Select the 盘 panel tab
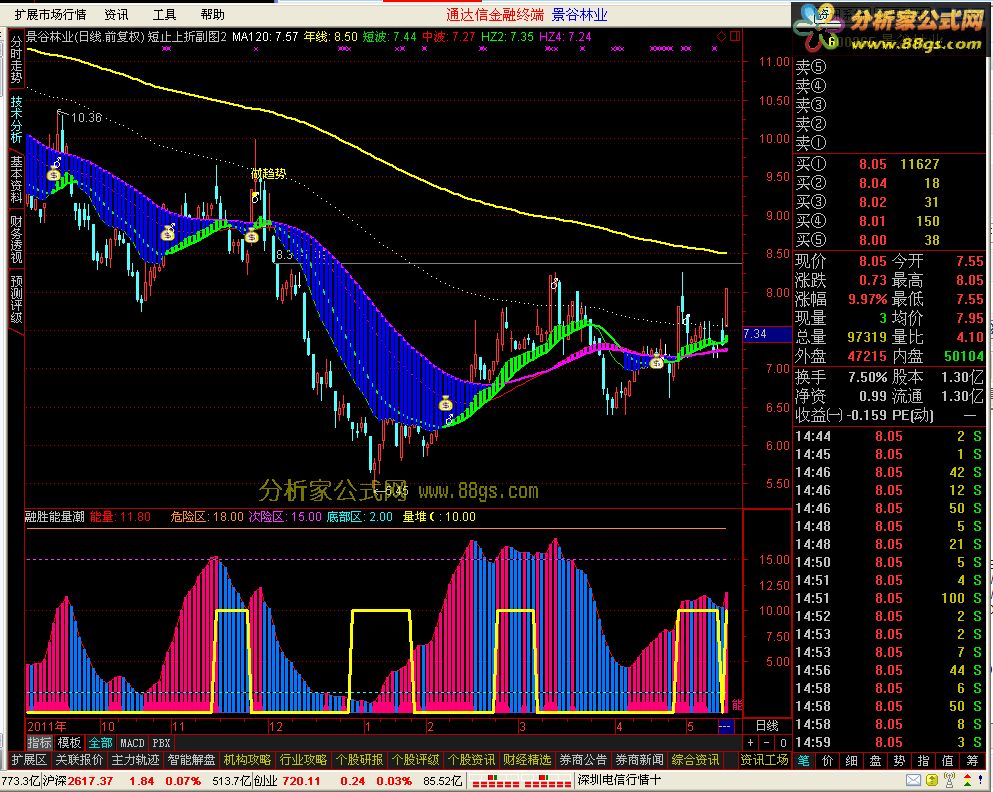The width and height of the screenshot is (993, 792). (876, 760)
